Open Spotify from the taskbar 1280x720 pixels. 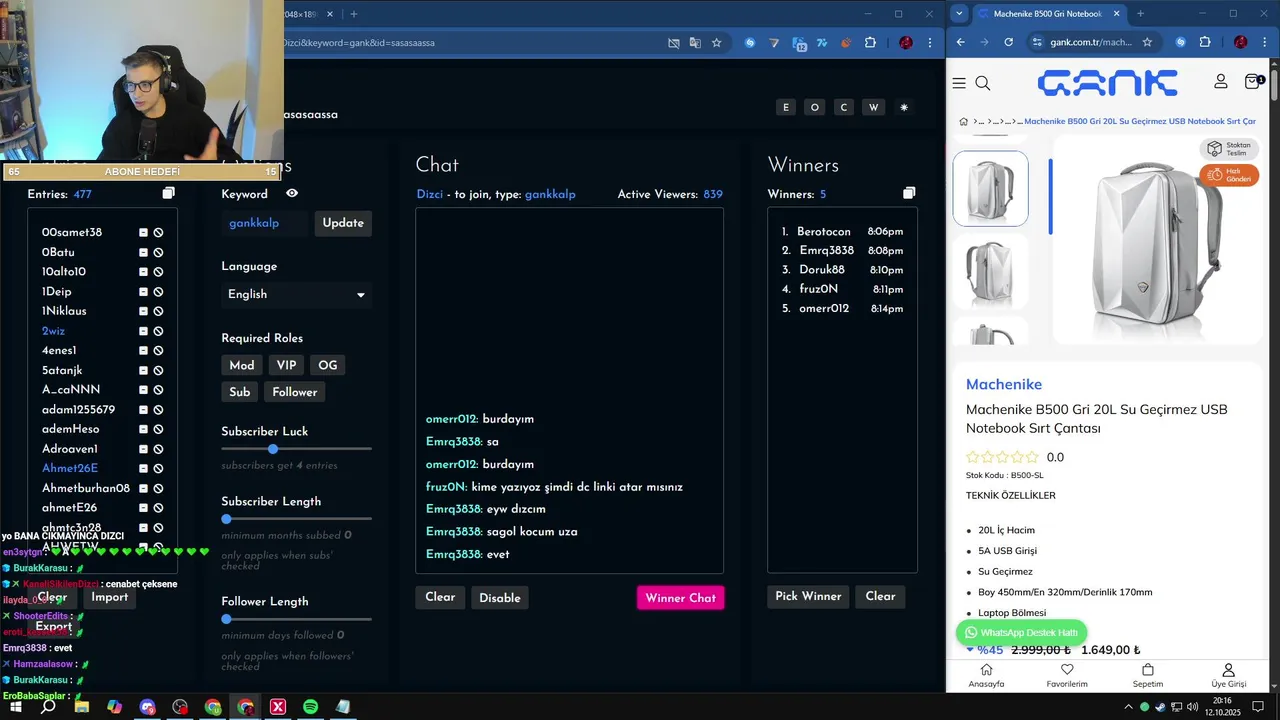tap(310, 707)
